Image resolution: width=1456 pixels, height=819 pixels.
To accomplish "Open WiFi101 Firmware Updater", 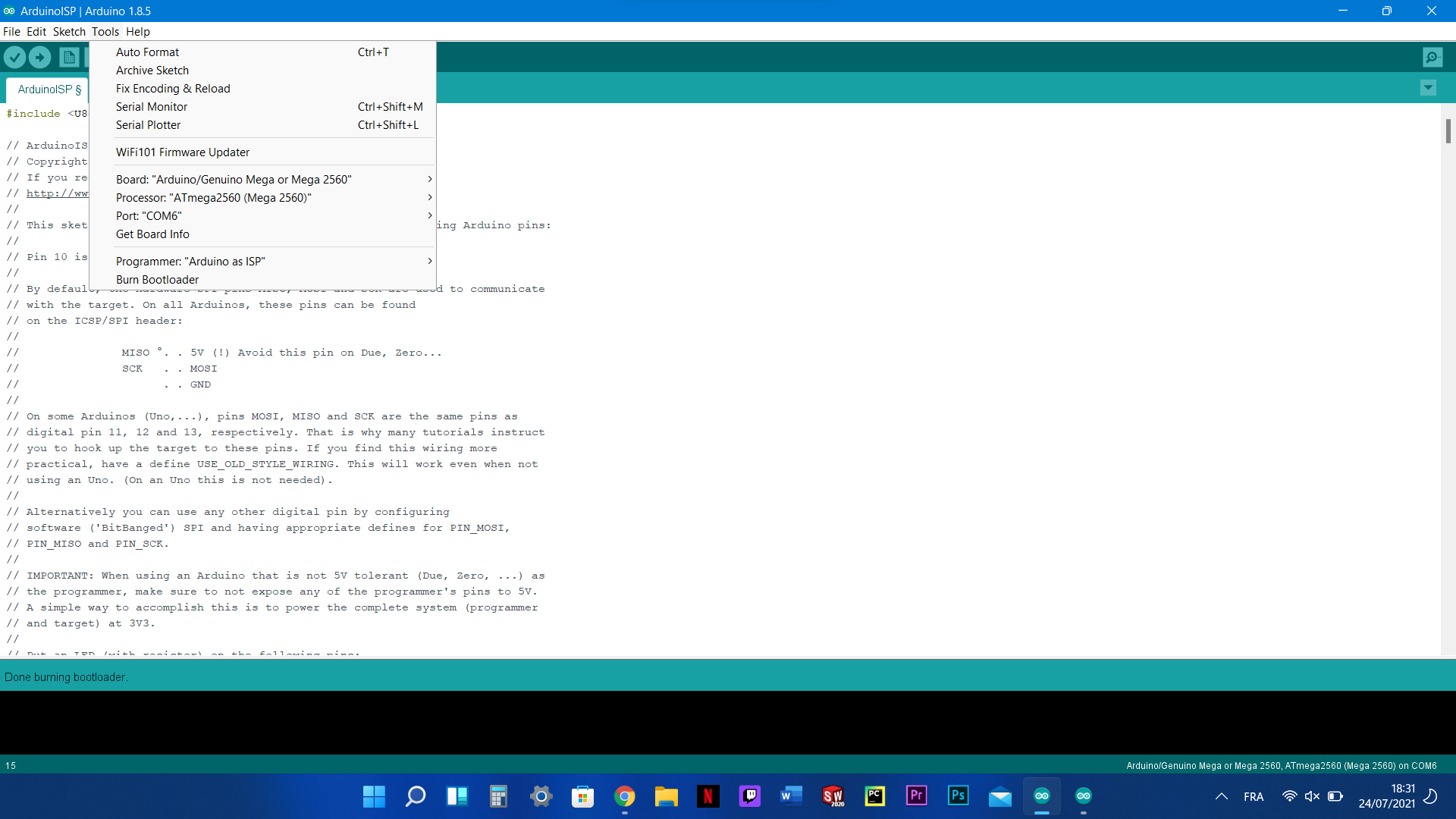I will point(182,152).
